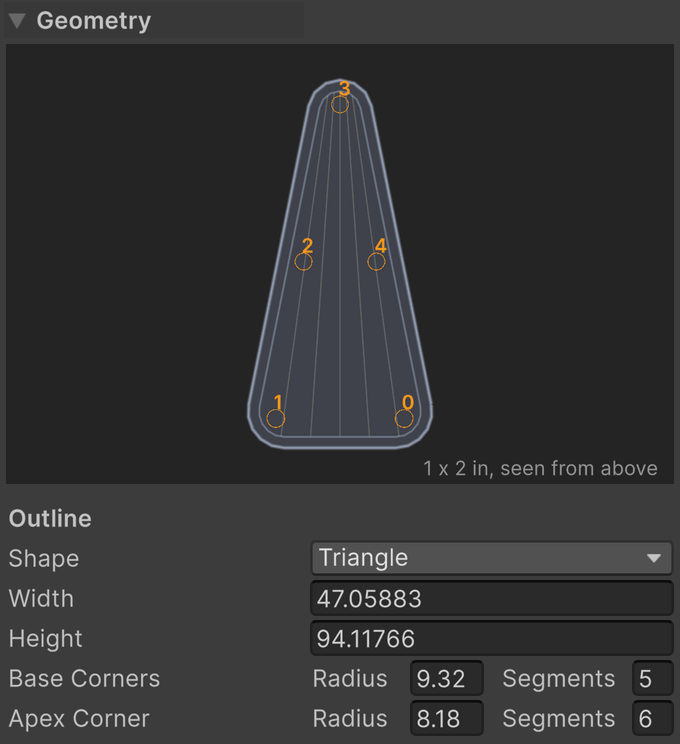680x744 pixels.
Task: Click the '1 x 2 in, seen from above' caption
Action: pyautogui.click(x=540, y=468)
